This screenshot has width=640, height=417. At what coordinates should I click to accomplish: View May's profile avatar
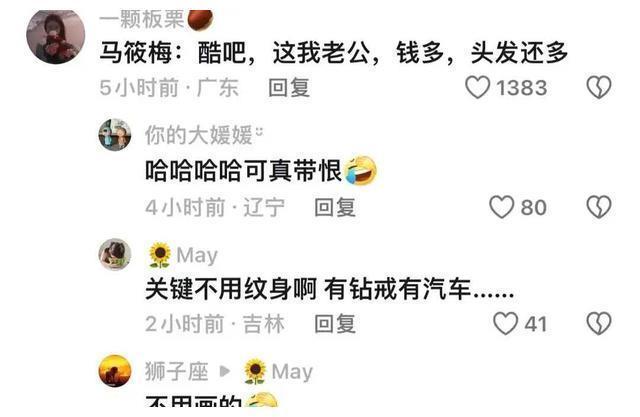[x=115, y=255]
